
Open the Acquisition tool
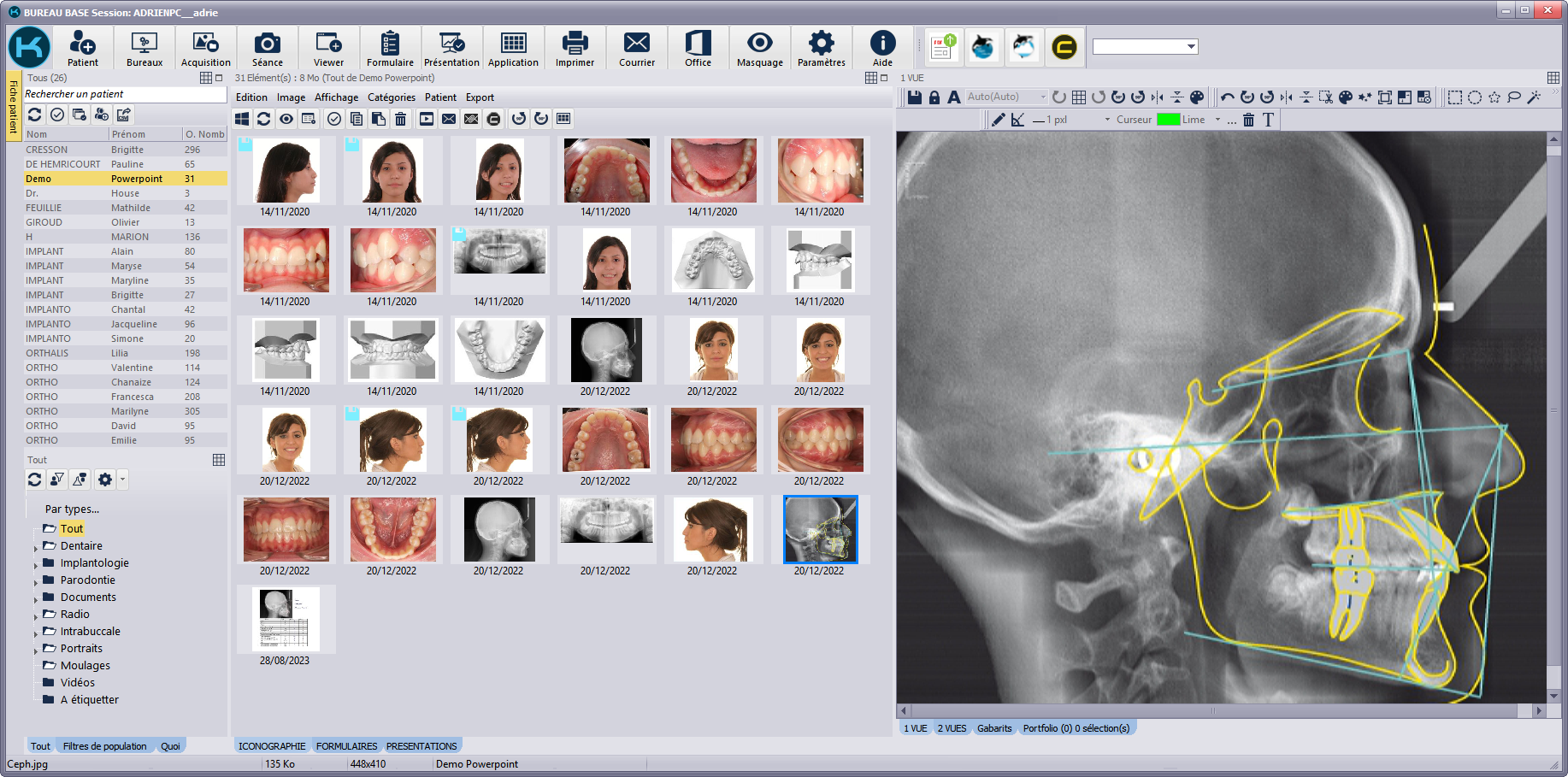click(x=205, y=48)
